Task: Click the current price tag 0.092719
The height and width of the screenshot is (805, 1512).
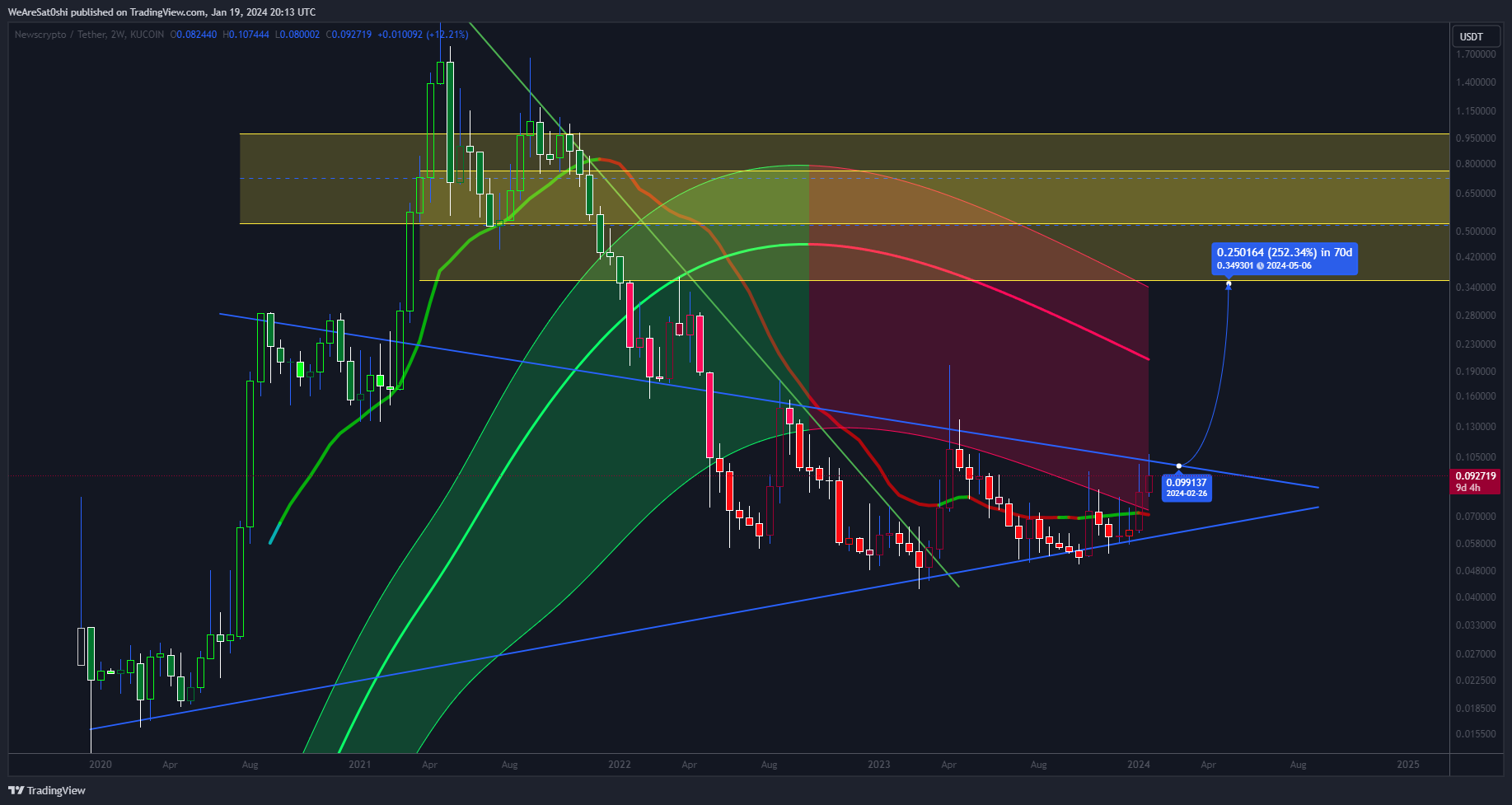Action: 1476,476
